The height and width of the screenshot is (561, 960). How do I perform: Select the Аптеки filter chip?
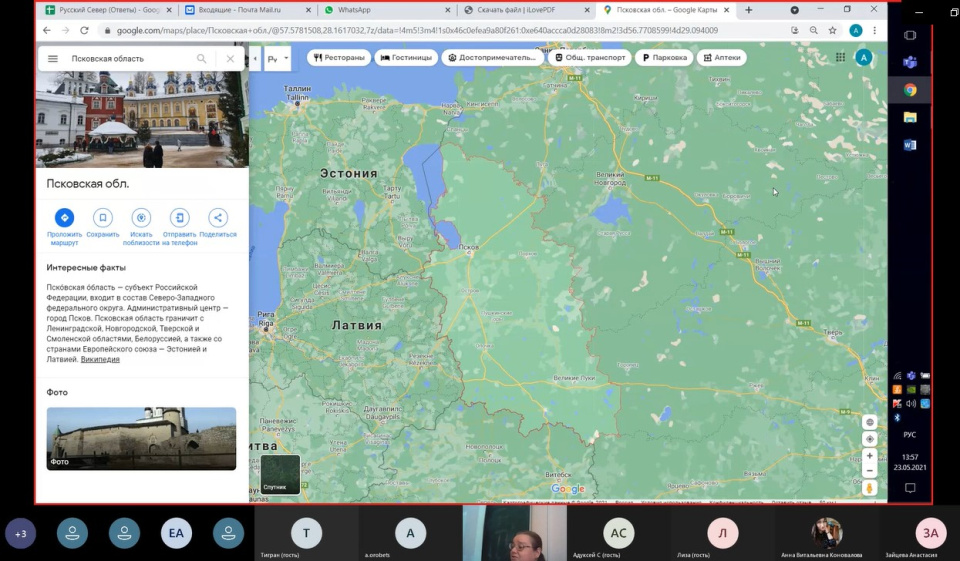(722, 58)
